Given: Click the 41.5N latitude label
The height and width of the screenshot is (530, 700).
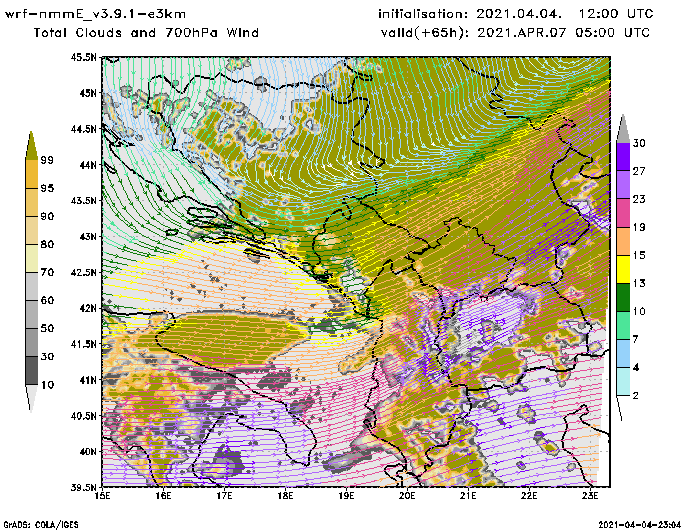Looking at the screenshot, I should pos(83,344).
